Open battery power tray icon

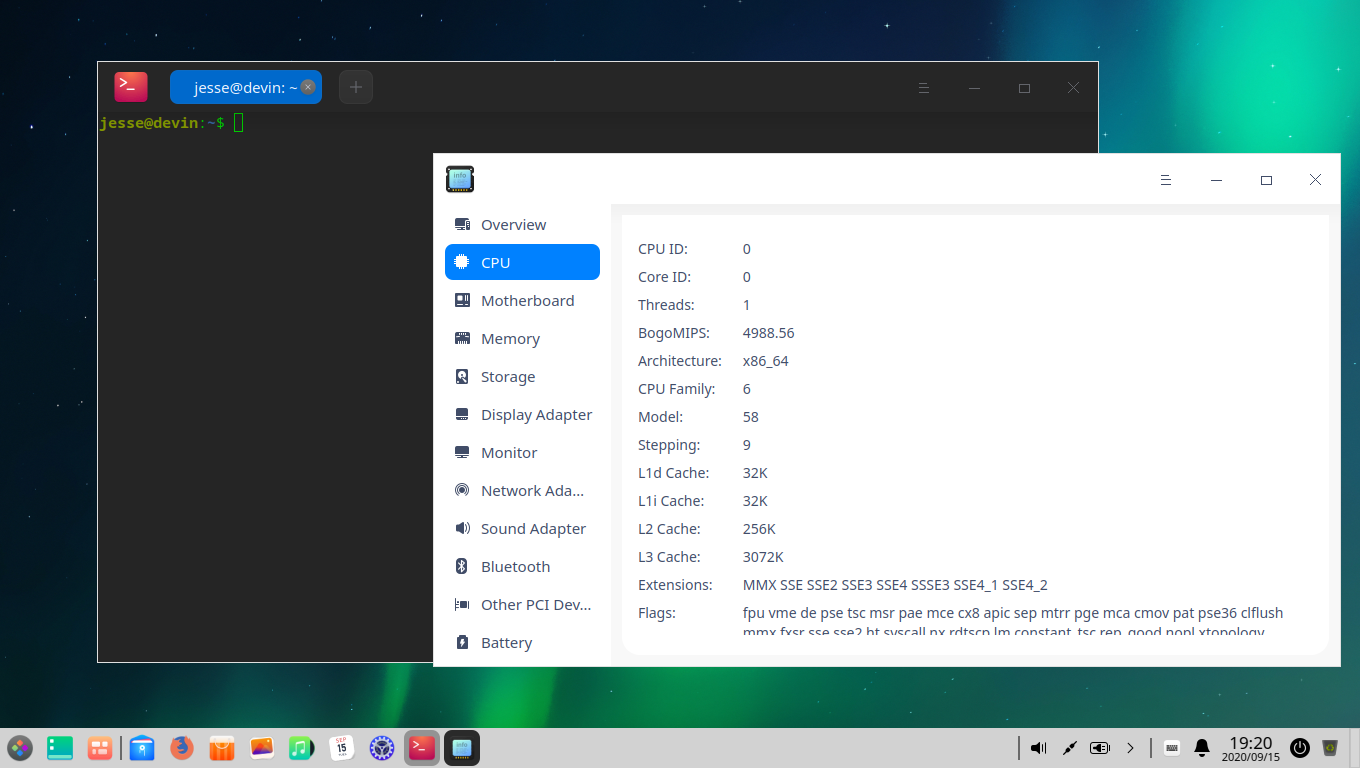[x=1100, y=747]
